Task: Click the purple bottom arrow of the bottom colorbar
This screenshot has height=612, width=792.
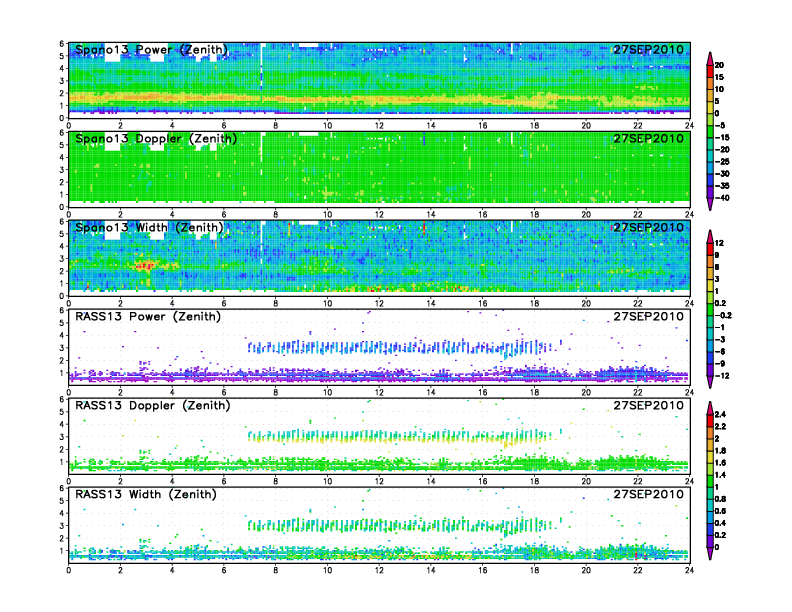Action: point(710,553)
